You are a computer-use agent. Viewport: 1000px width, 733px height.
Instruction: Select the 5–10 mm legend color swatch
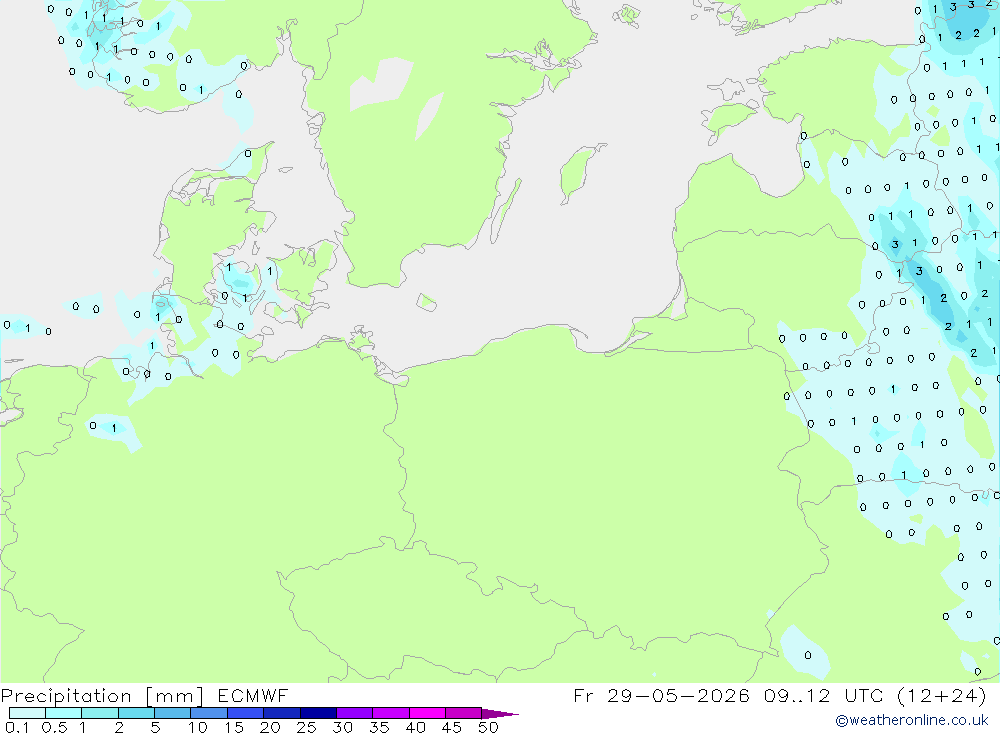click(173, 713)
